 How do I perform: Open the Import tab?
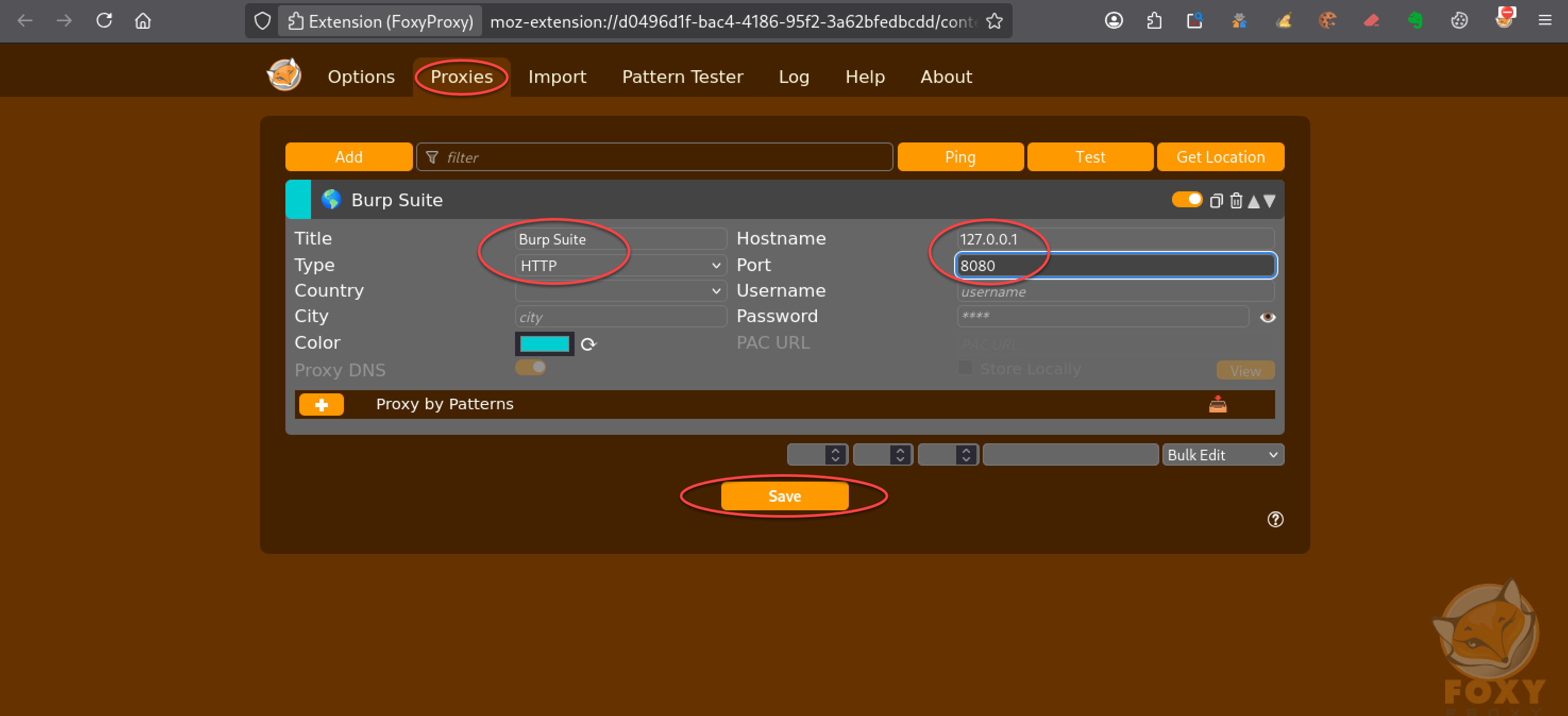tap(557, 77)
